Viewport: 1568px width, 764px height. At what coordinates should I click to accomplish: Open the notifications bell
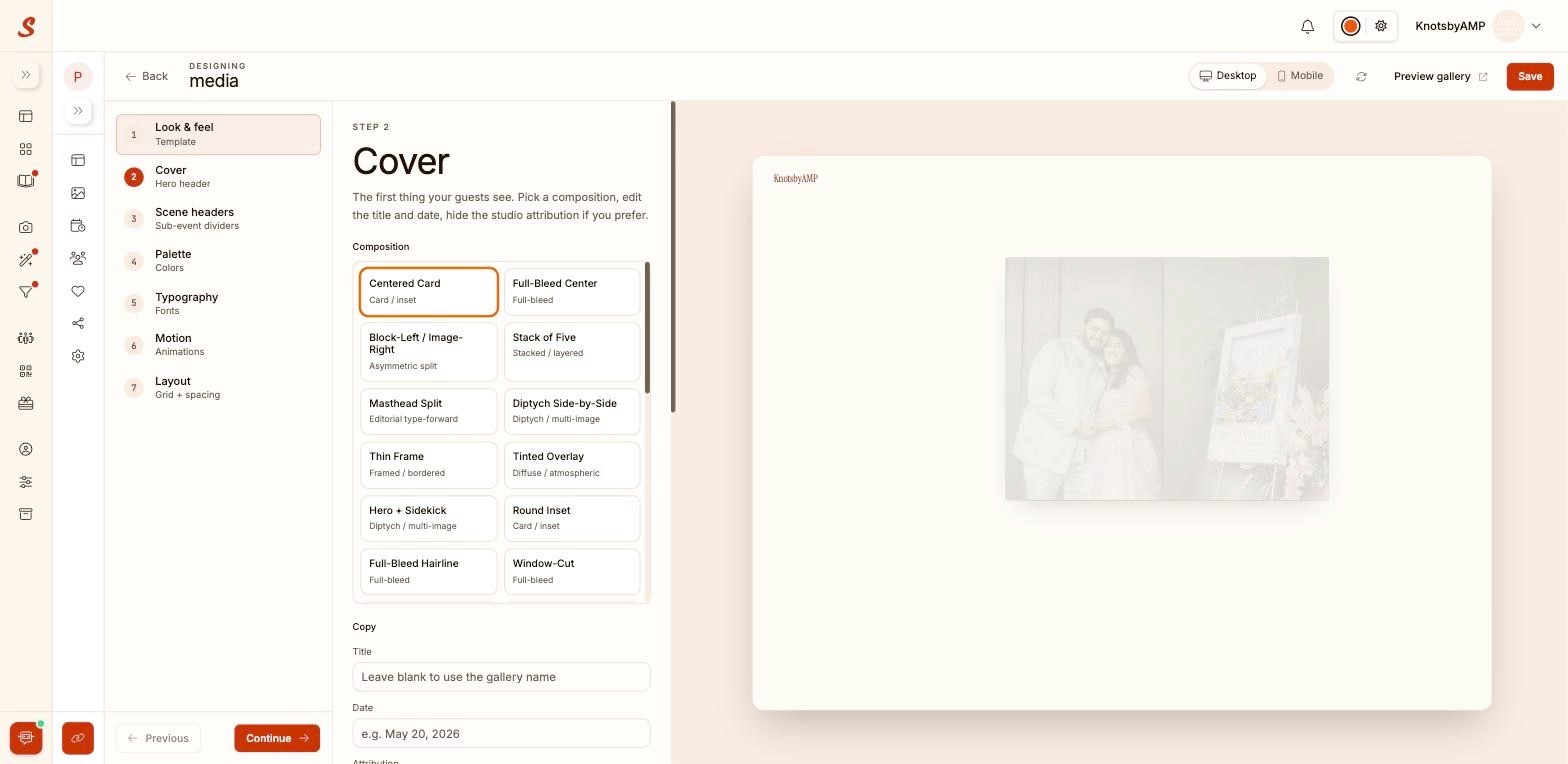pos(1307,27)
